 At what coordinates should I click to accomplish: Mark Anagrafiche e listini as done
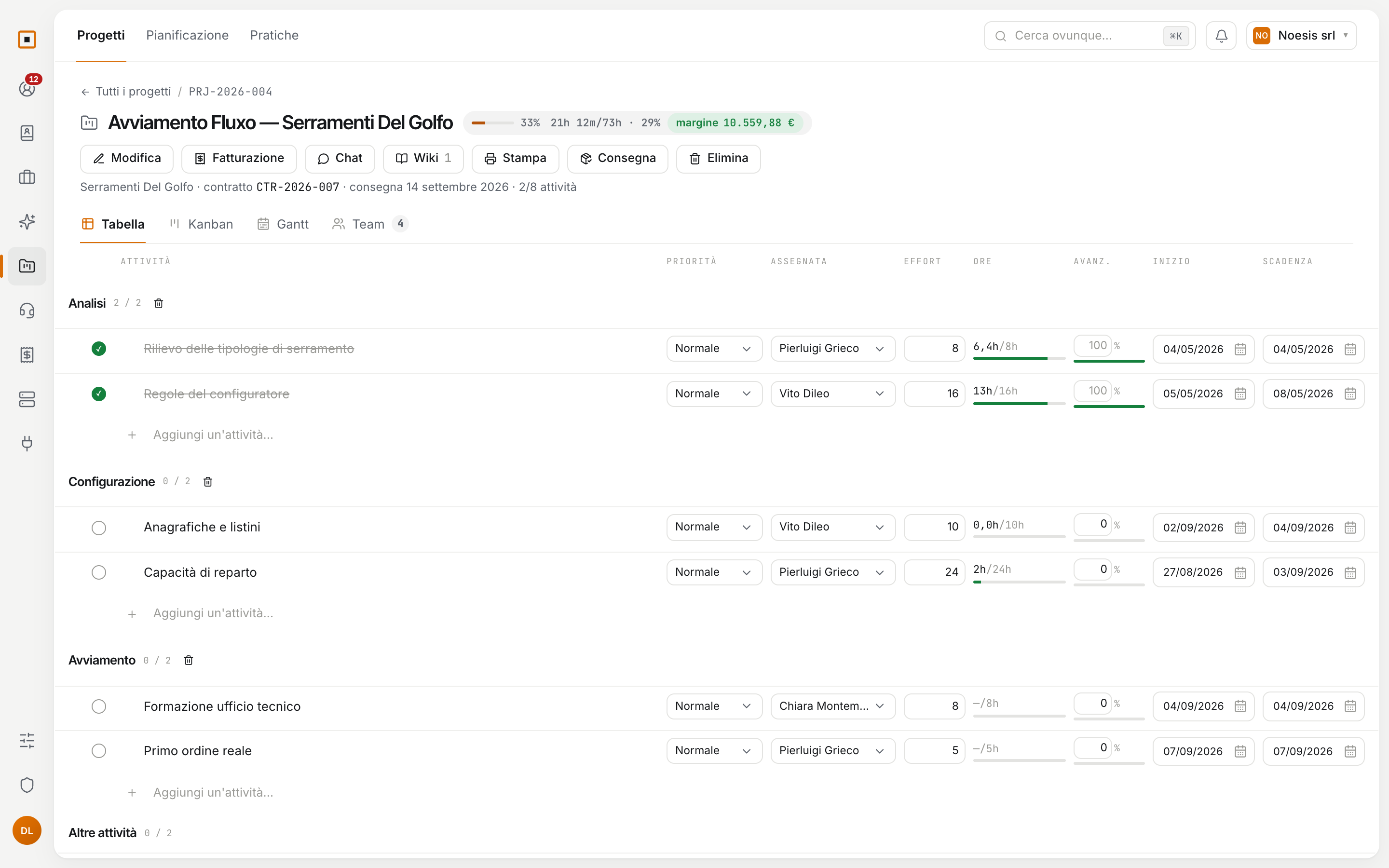[99, 528]
